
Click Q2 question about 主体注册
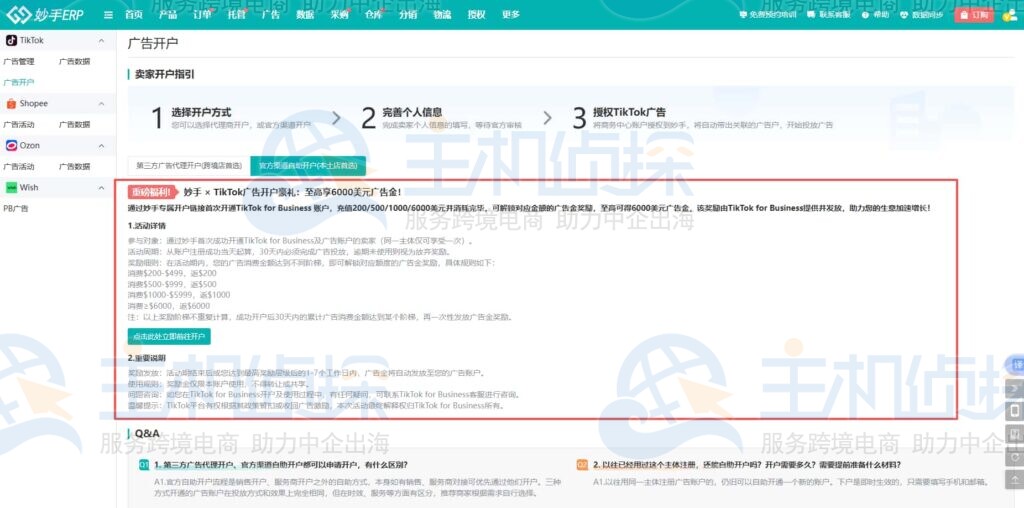[x=747, y=465]
